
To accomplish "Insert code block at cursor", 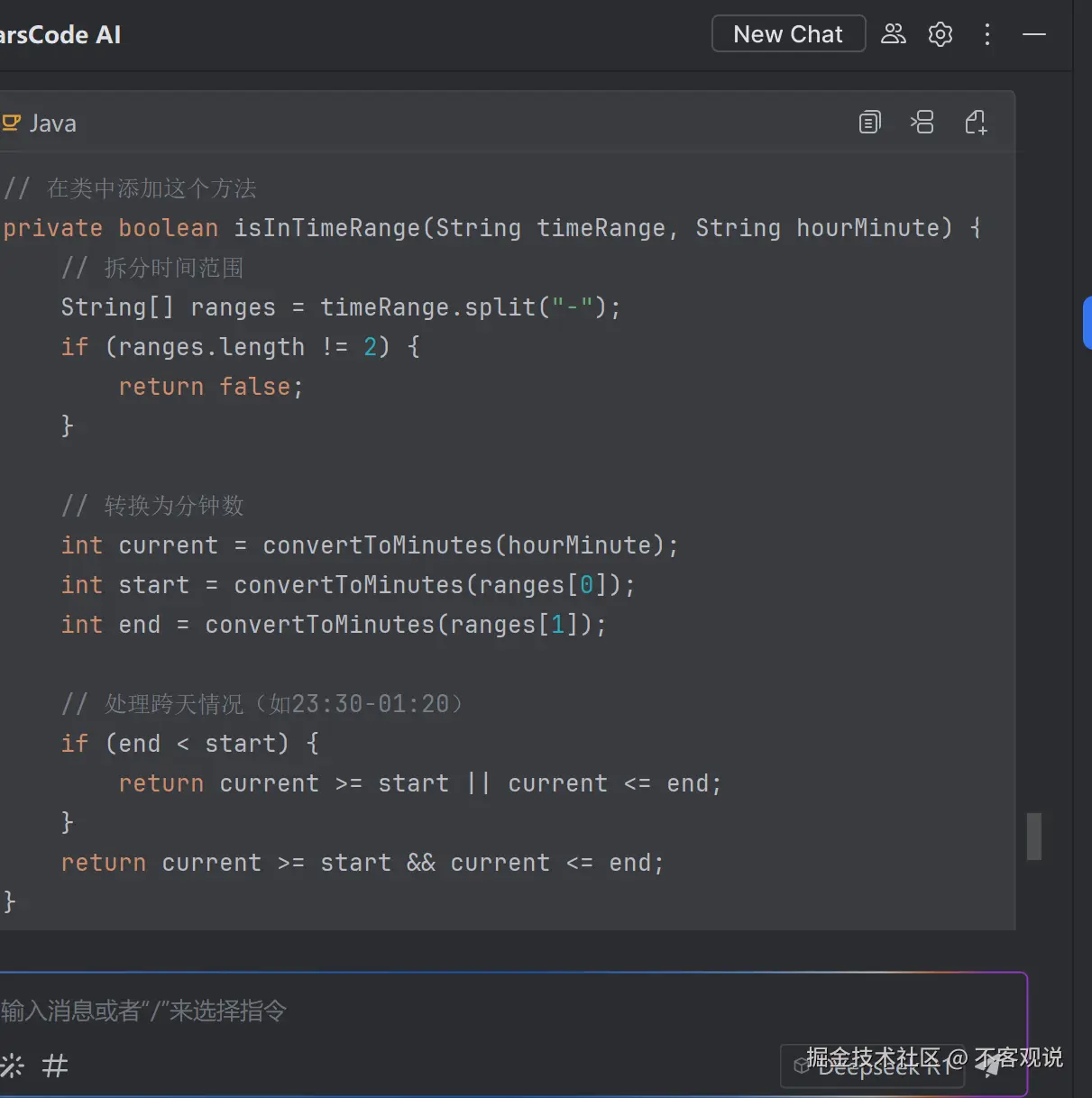I will (x=922, y=123).
